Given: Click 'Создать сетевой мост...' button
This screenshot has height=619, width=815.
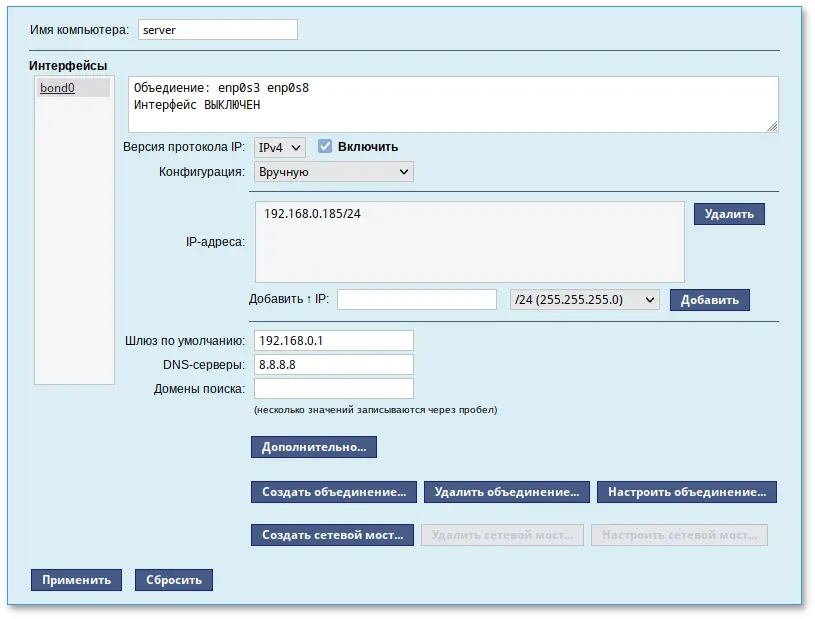Looking at the screenshot, I should pos(332,535).
